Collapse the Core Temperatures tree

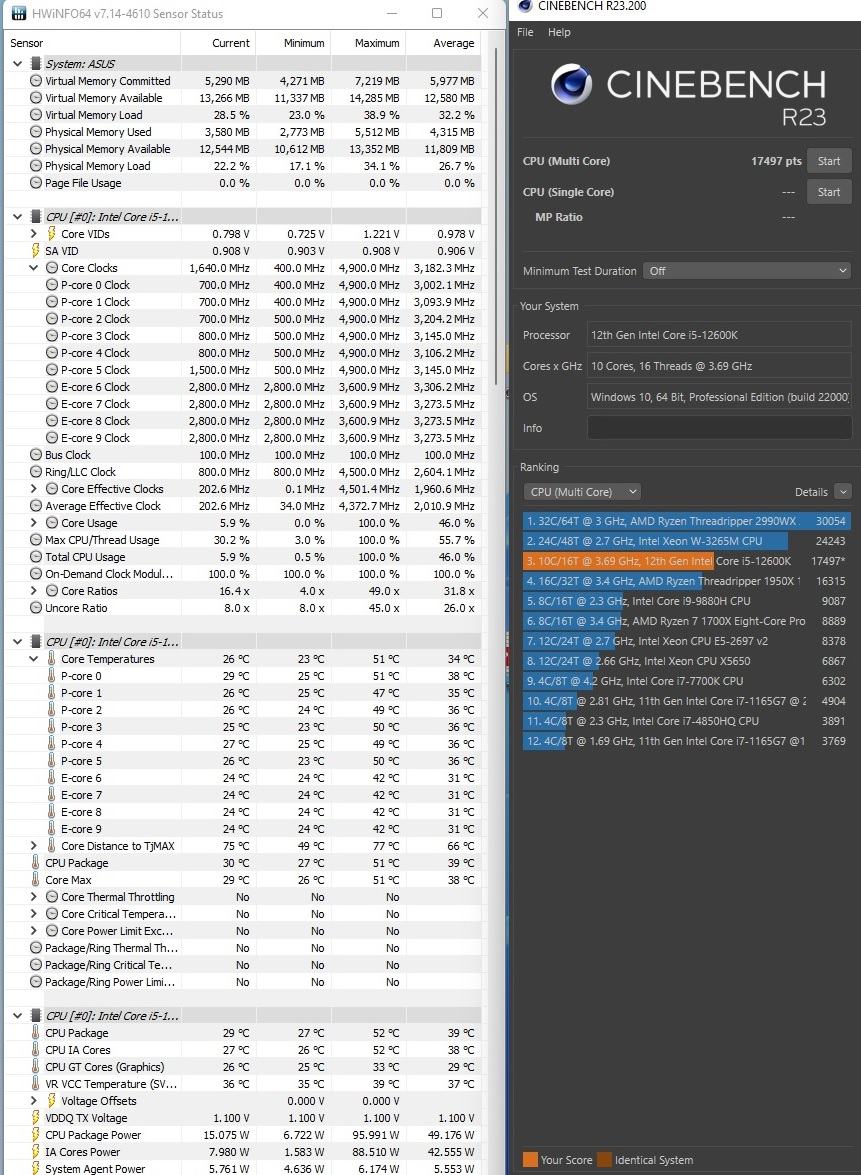(x=34, y=659)
